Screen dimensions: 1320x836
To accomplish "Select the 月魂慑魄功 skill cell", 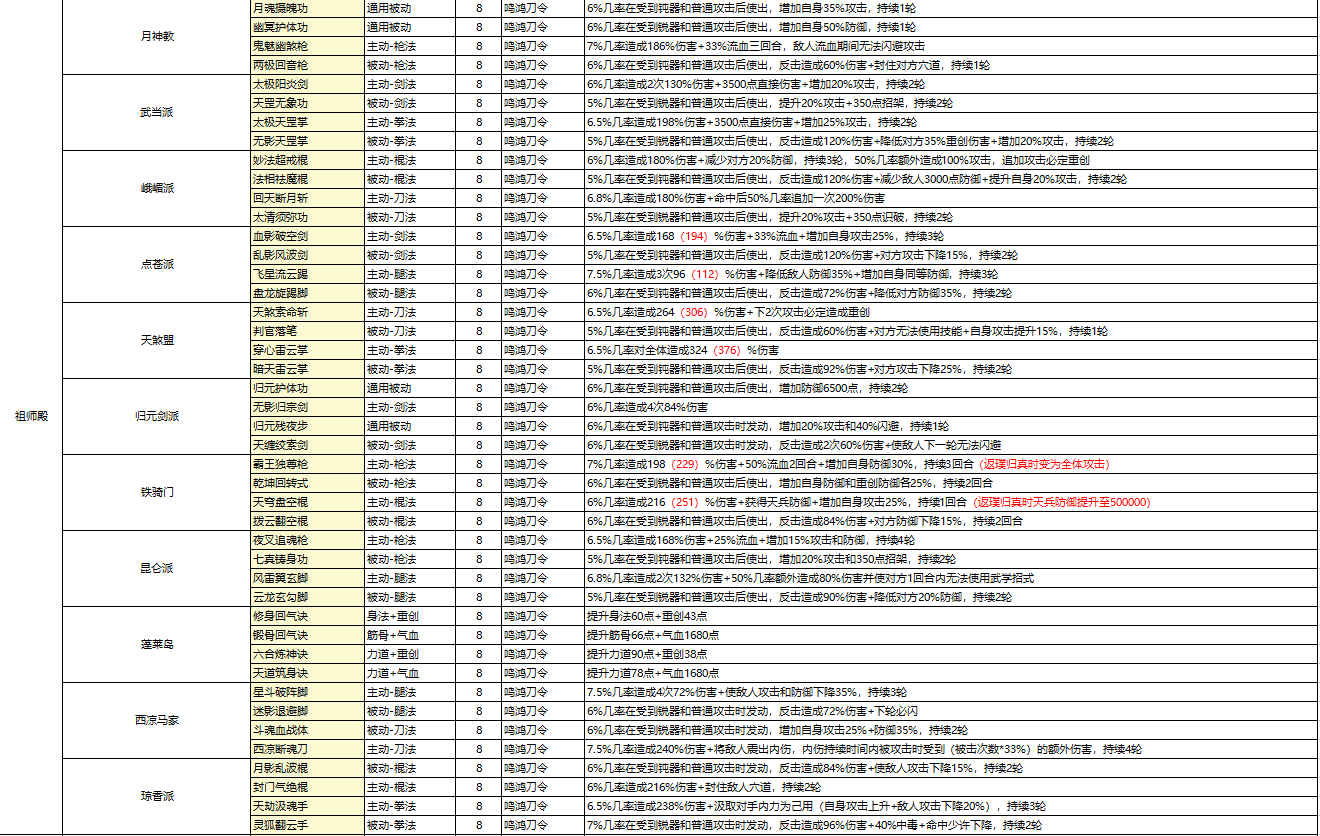I will (x=307, y=9).
